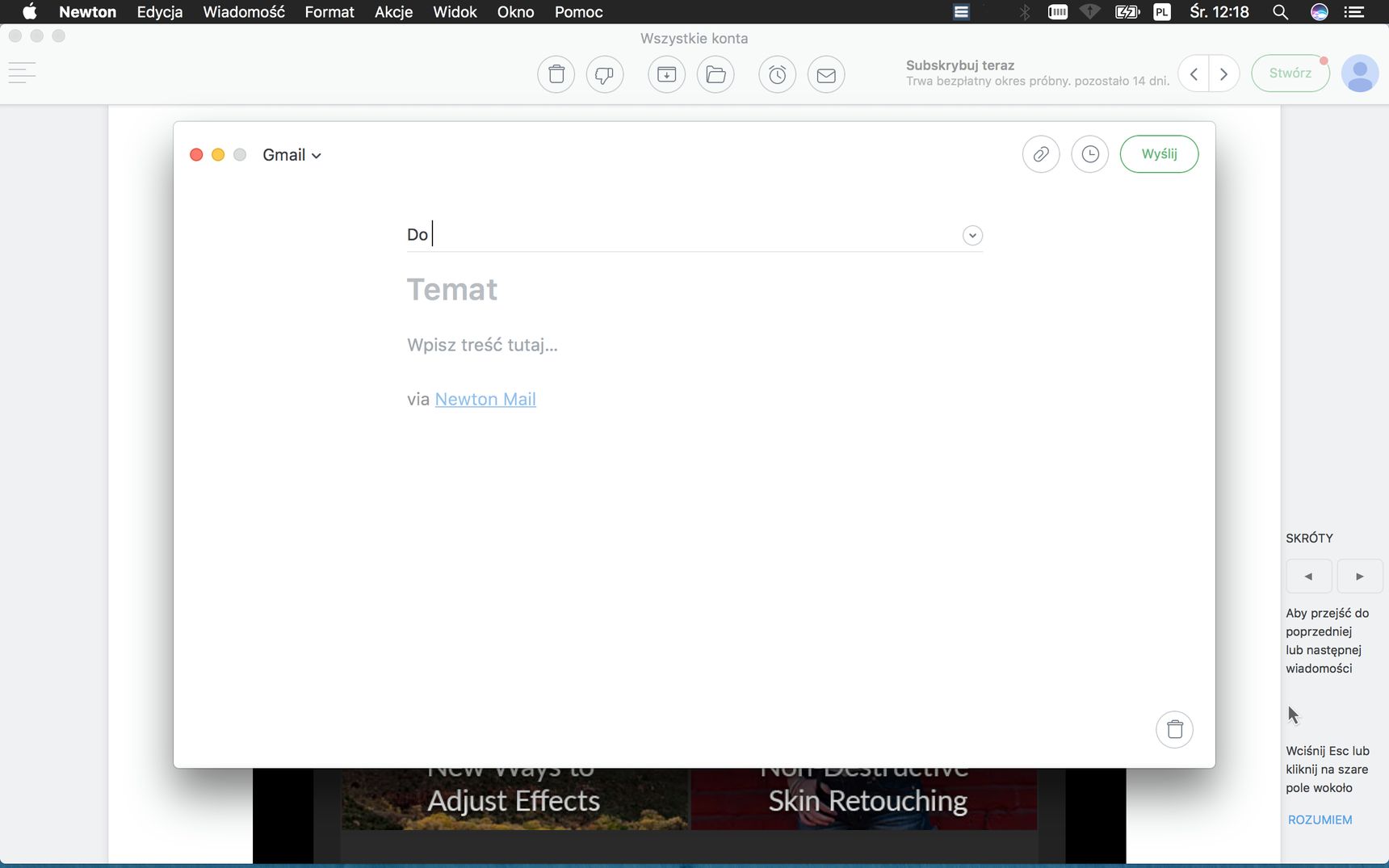
Task: Click Subskrybuj teraz subscription text
Action: (959, 65)
